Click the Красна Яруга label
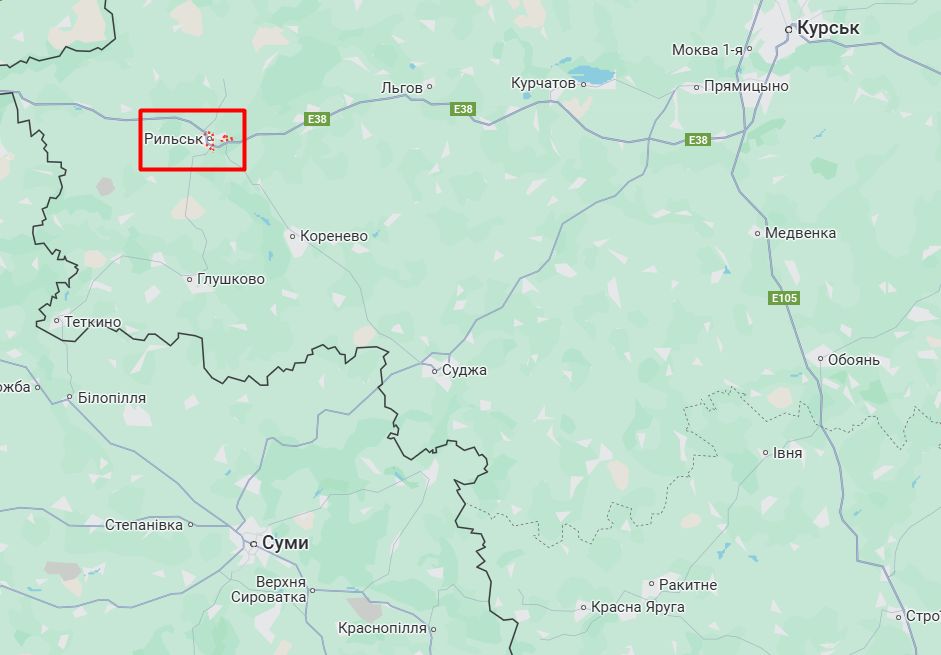Screen dimensions: 941x655 637,607
